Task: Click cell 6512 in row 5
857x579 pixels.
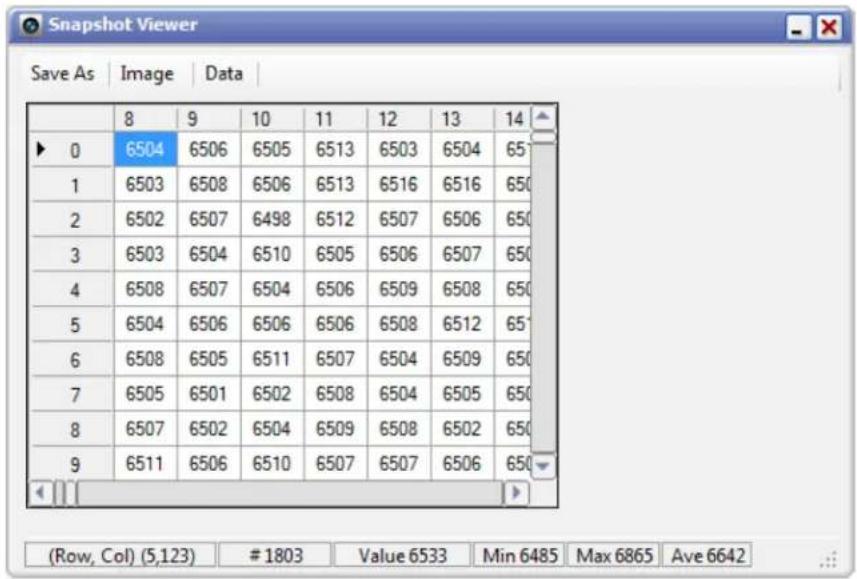Action: pos(462,324)
